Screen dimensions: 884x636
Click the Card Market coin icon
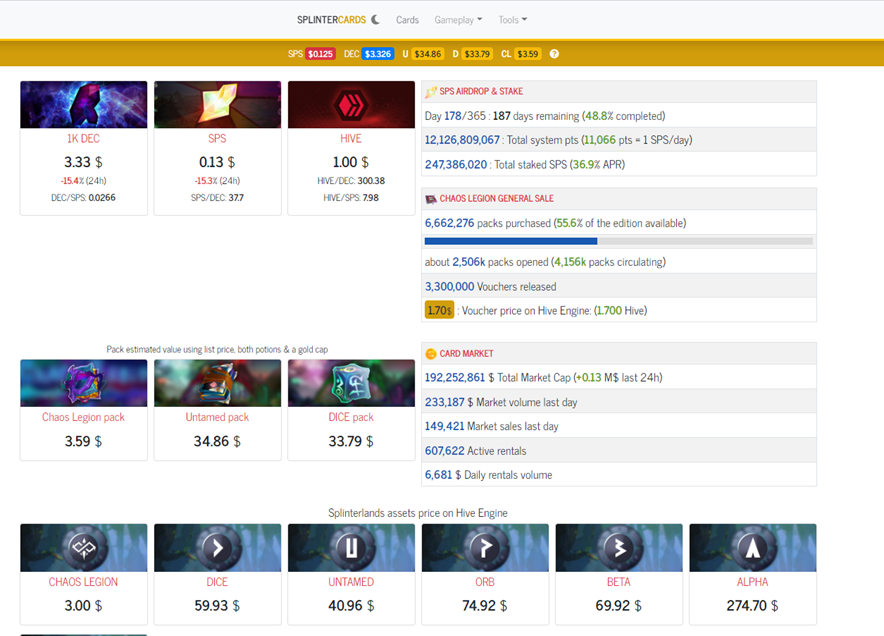[x=431, y=354]
